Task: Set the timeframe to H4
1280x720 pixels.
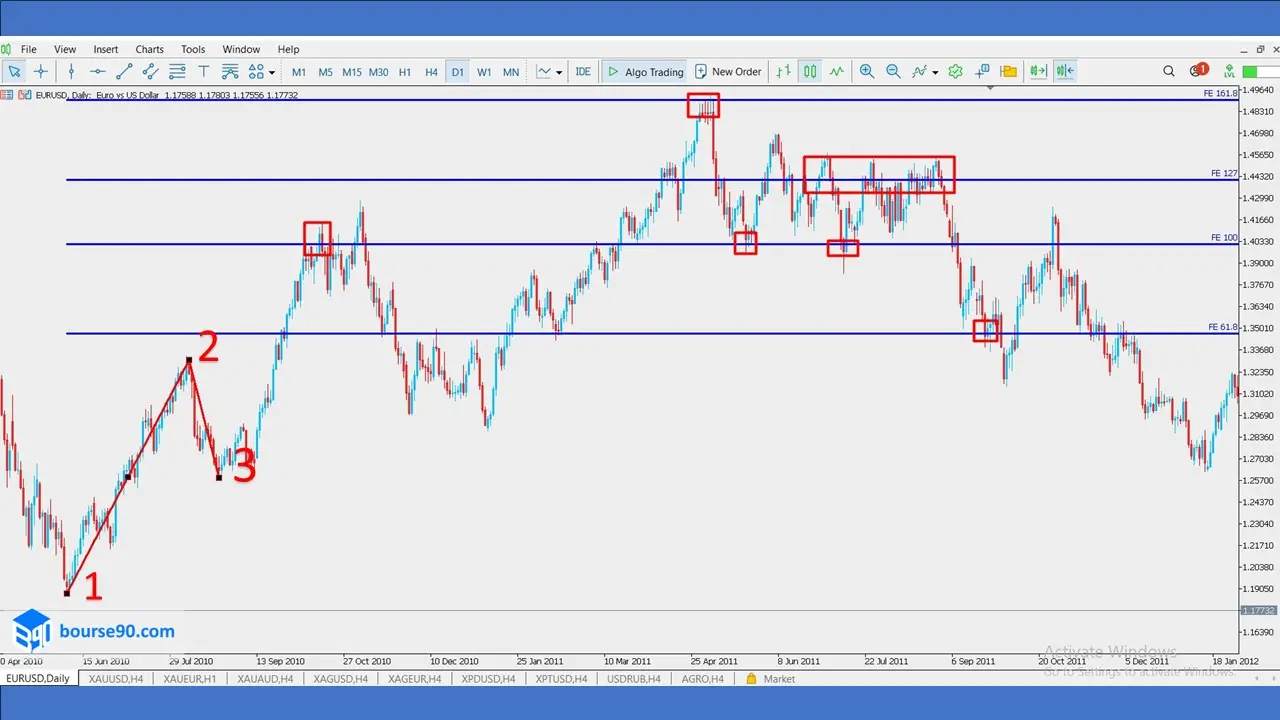Action: click(431, 72)
